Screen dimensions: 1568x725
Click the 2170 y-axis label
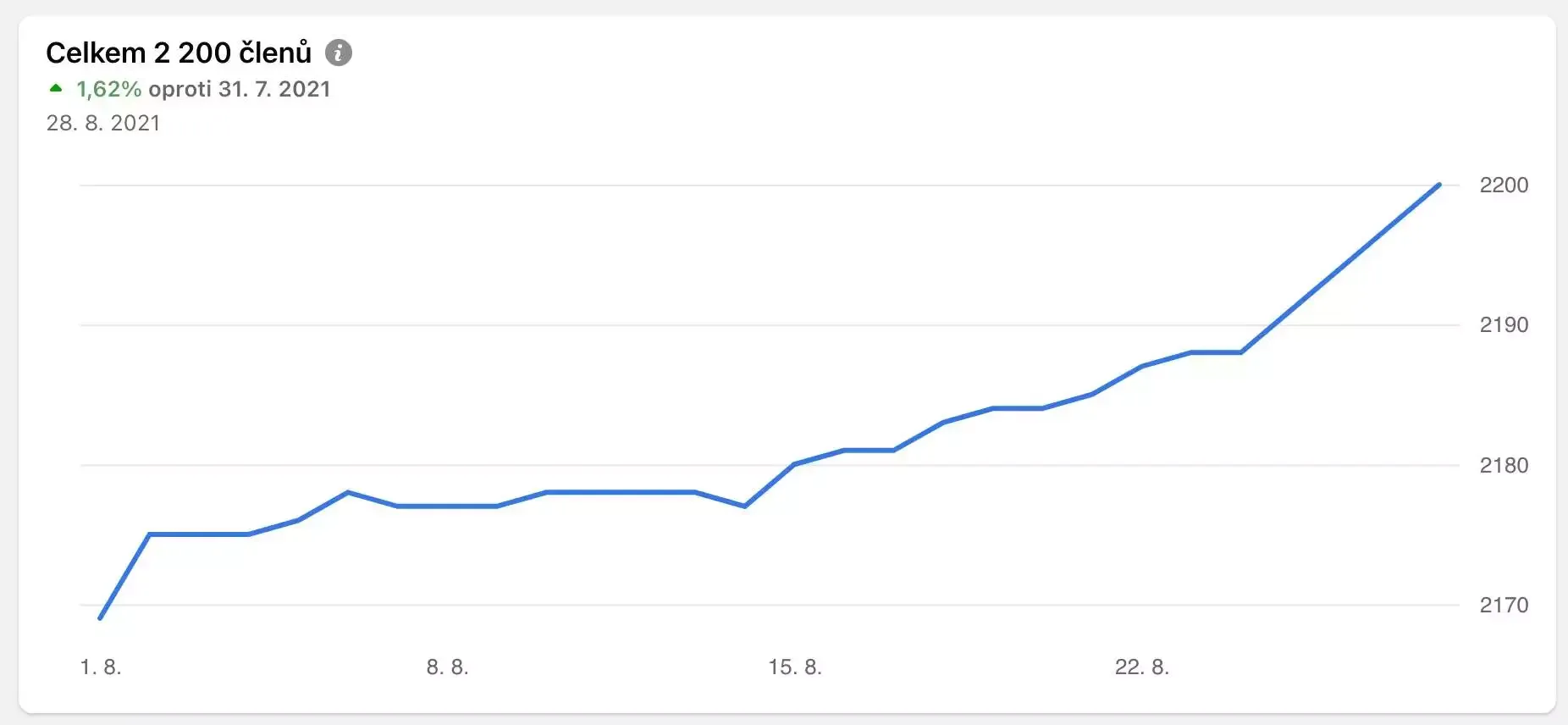[x=1504, y=605]
